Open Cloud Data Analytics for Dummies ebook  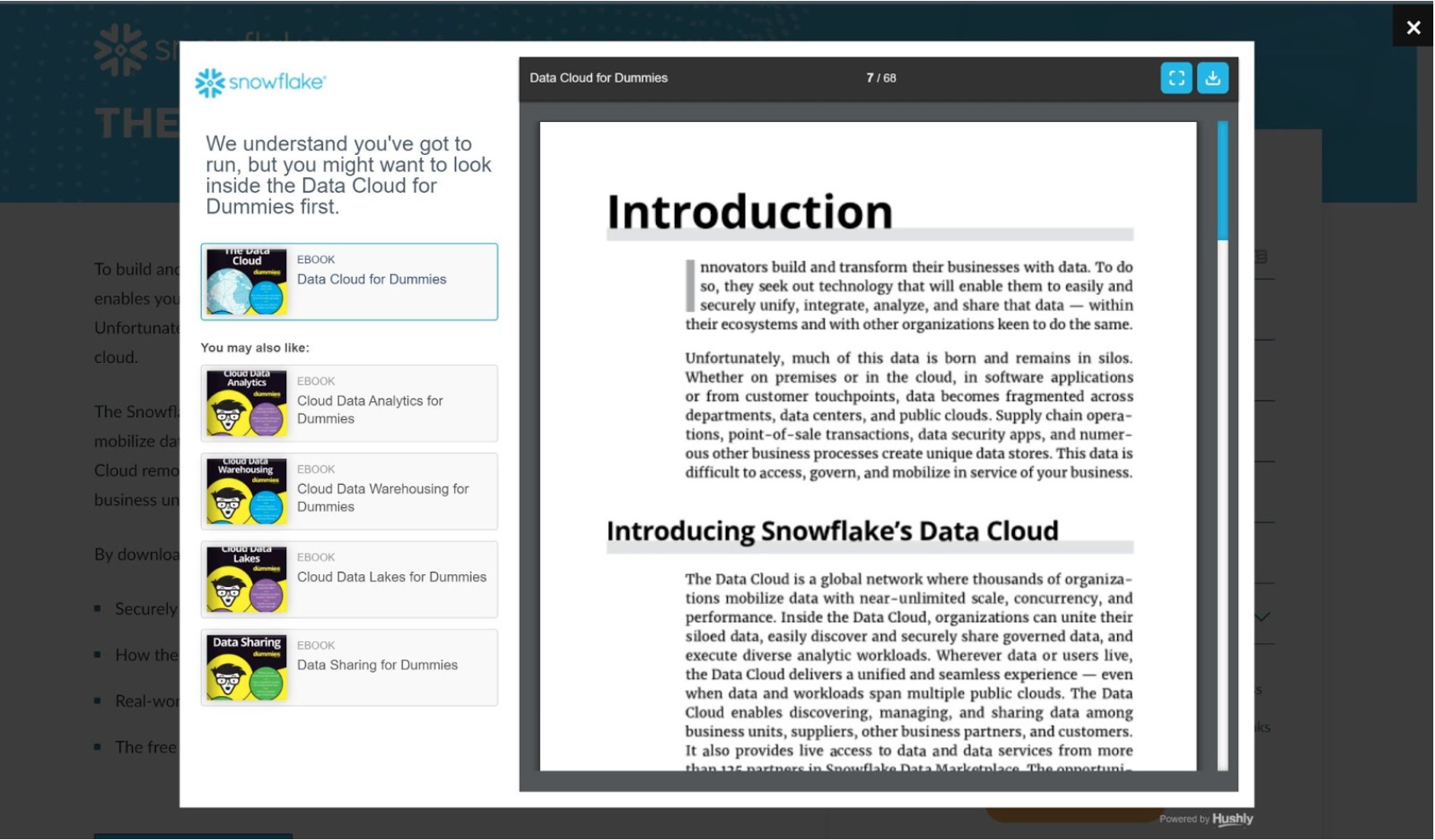point(349,404)
